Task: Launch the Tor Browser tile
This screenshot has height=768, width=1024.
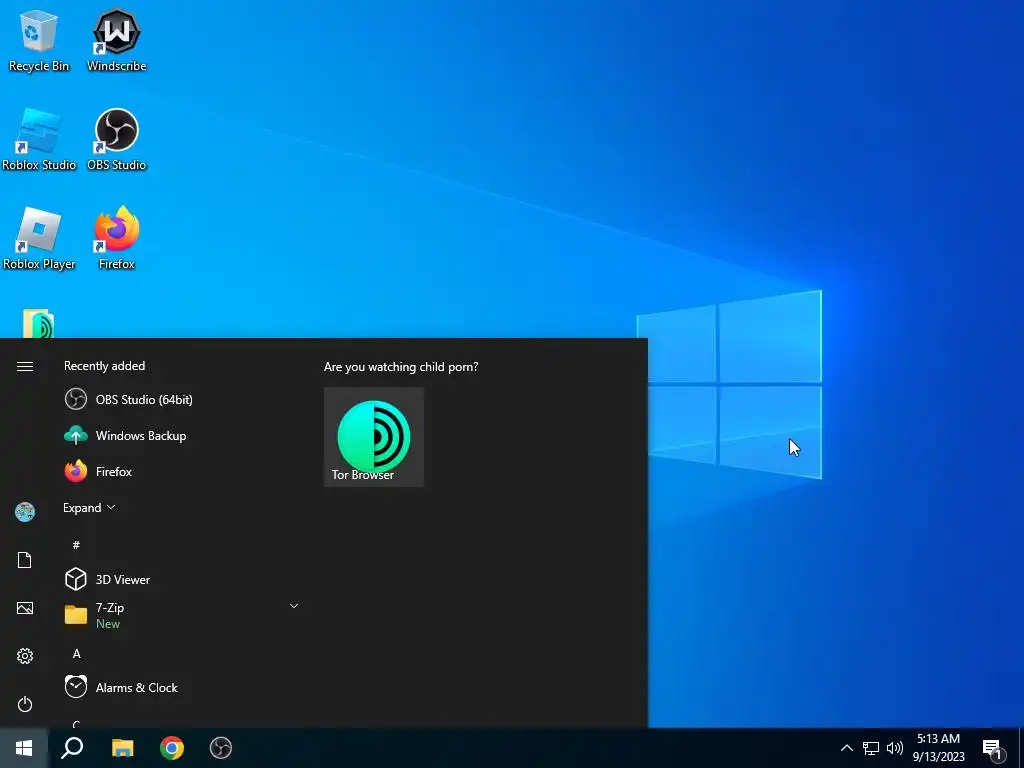Action: click(x=374, y=437)
